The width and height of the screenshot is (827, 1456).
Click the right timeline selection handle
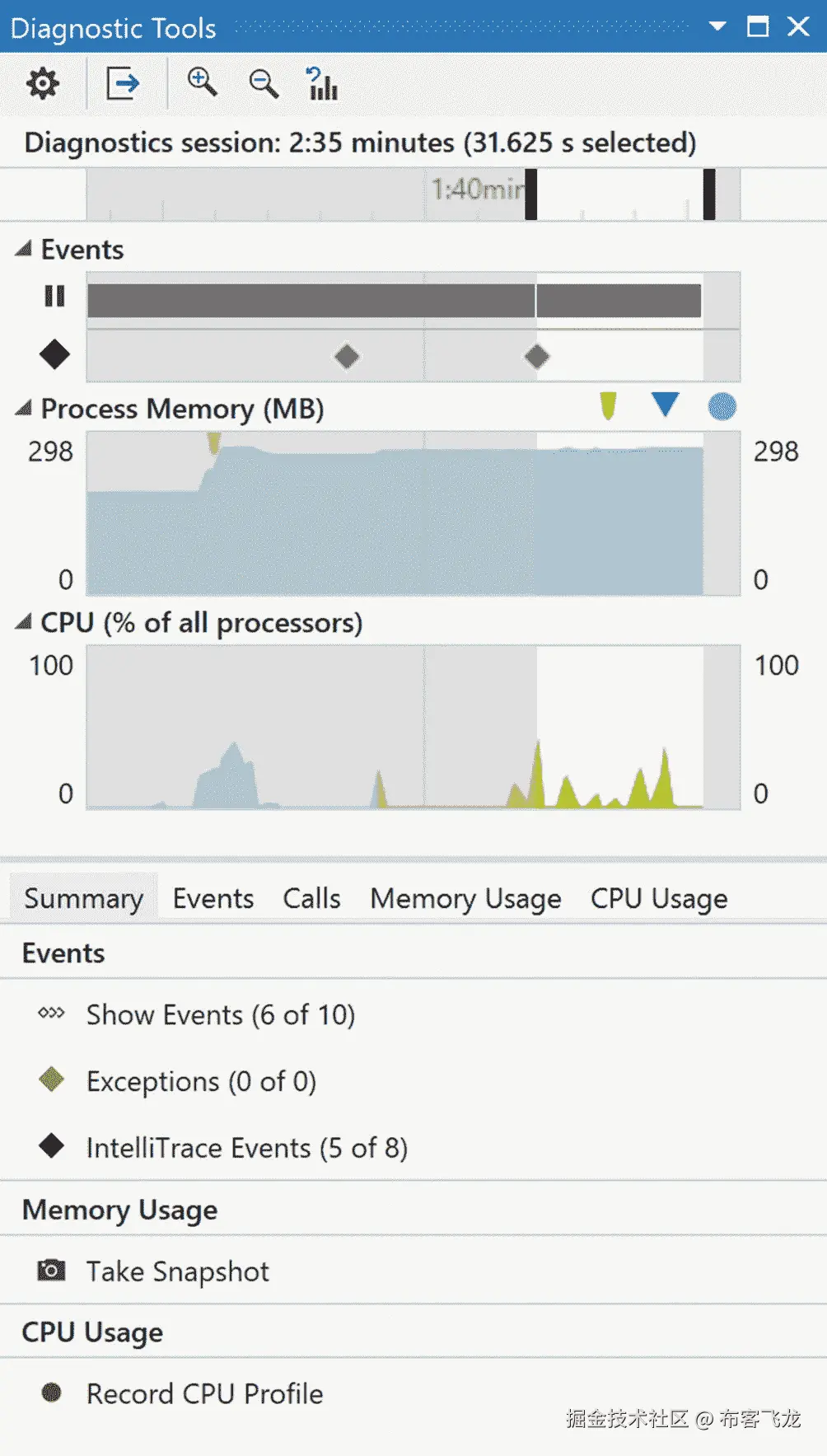pyautogui.click(x=709, y=194)
